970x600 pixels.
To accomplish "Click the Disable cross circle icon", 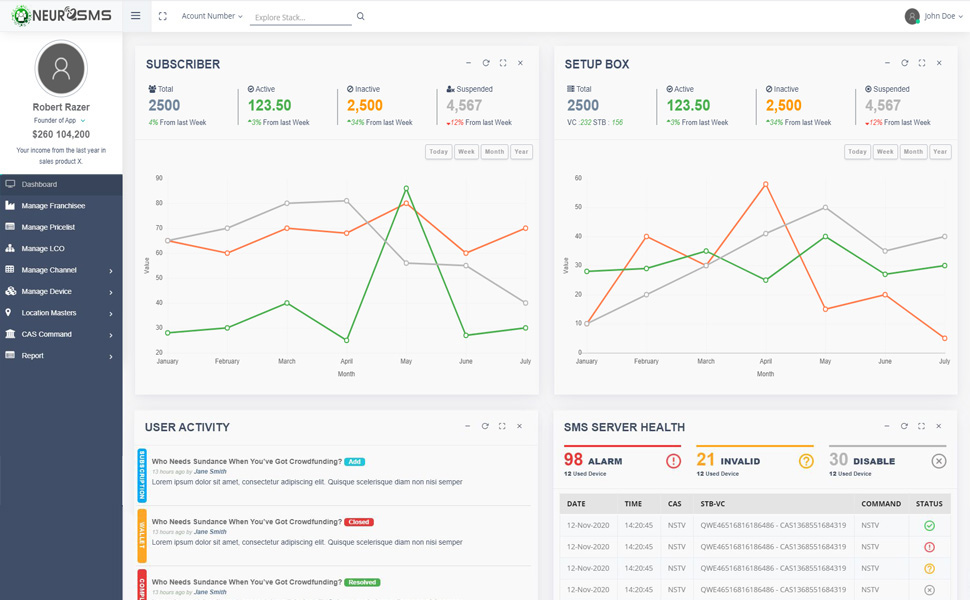I will click(938, 461).
